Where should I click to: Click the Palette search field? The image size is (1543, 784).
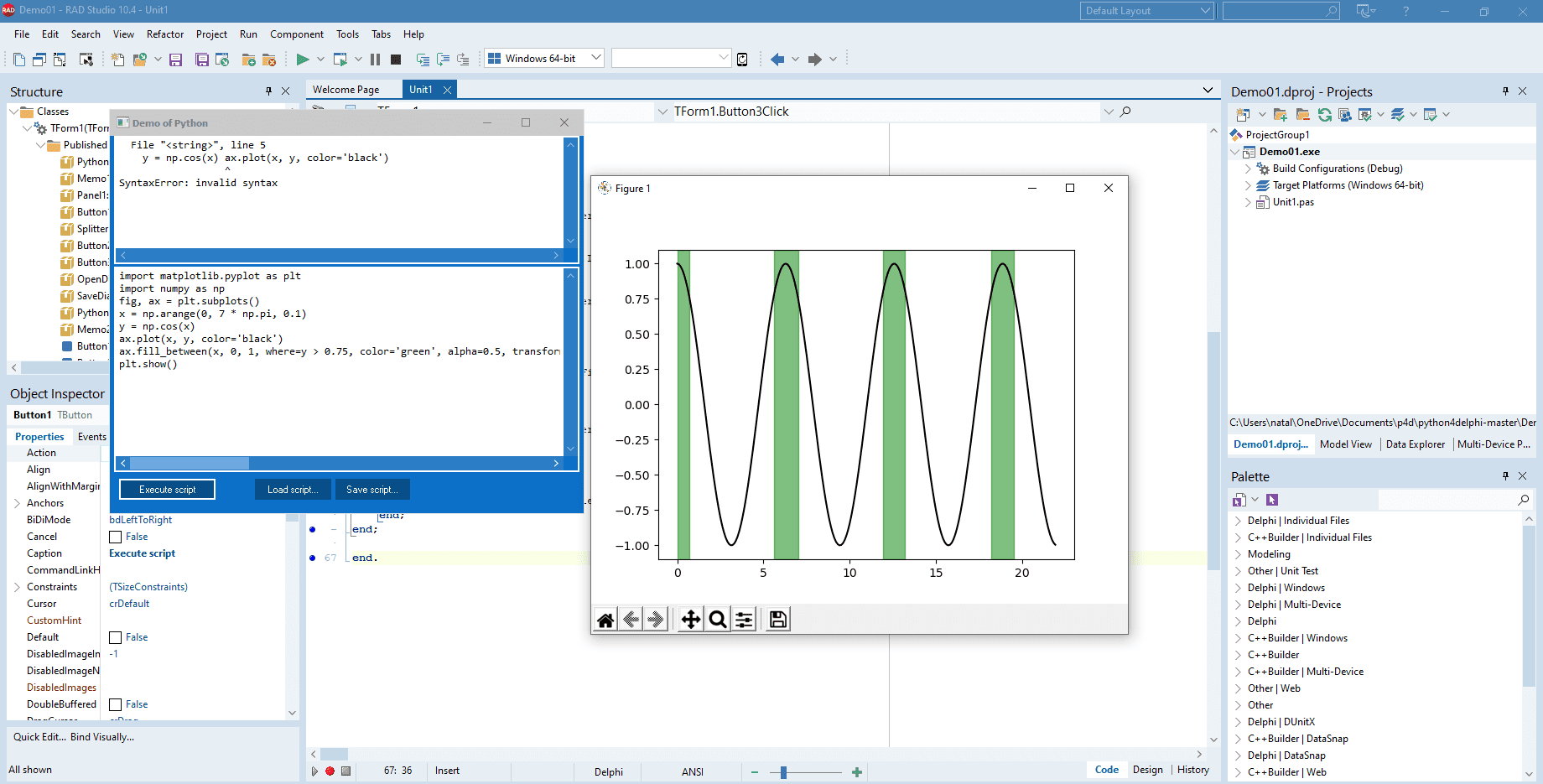1455,499
